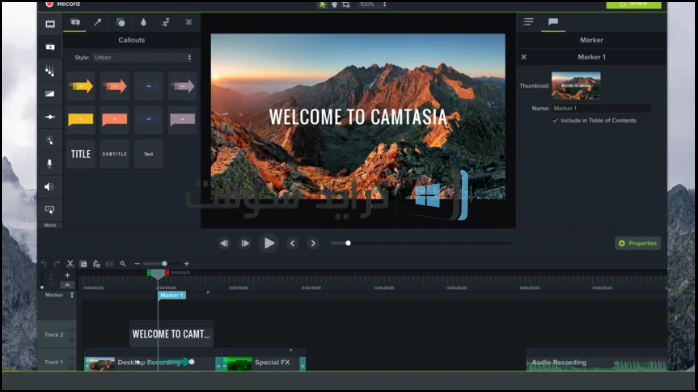Open the Media bin from the sidebar
The width and height of the screenshot is (698, 392).
pos(50,24)
